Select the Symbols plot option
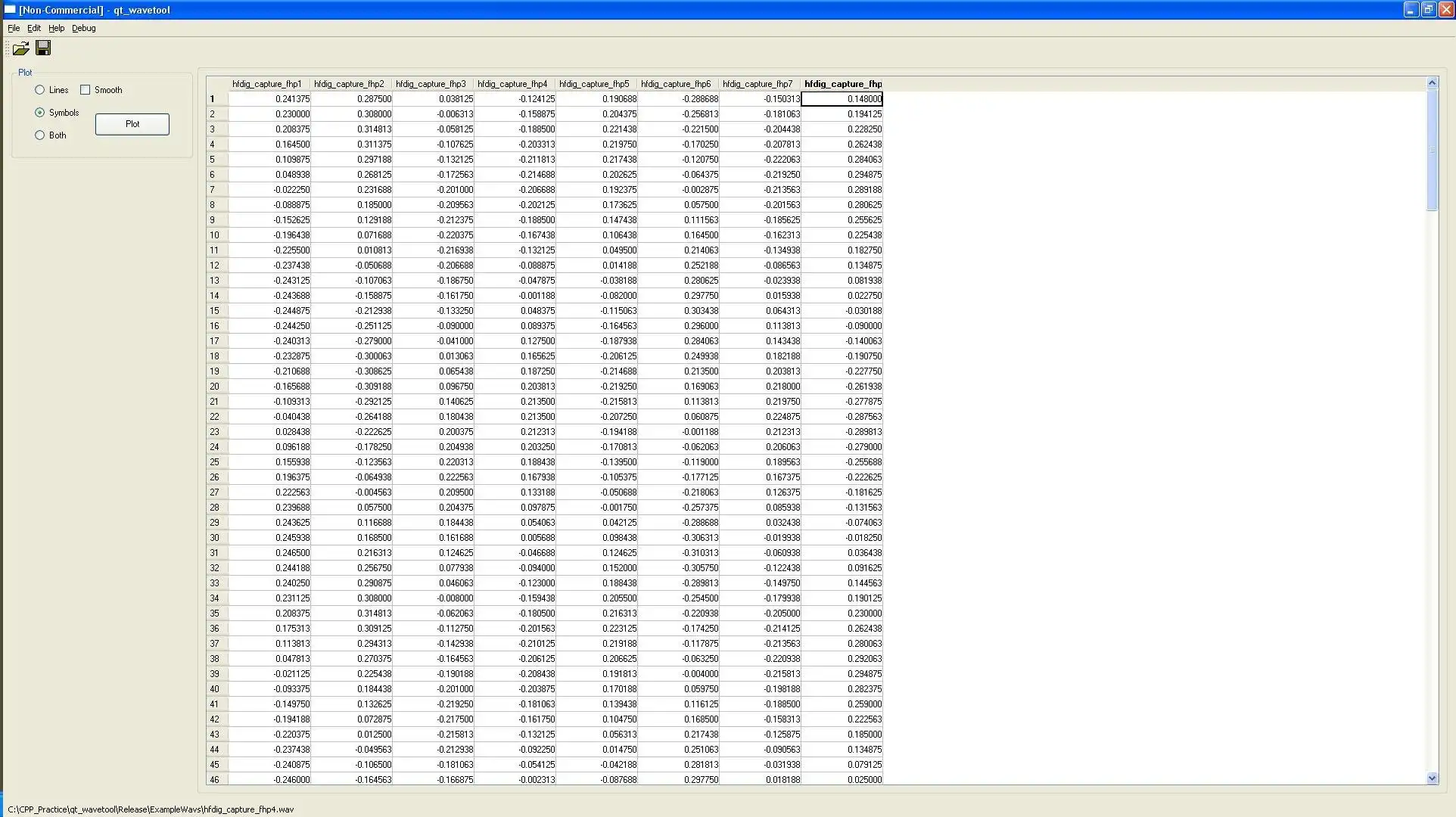 (40, 113)
